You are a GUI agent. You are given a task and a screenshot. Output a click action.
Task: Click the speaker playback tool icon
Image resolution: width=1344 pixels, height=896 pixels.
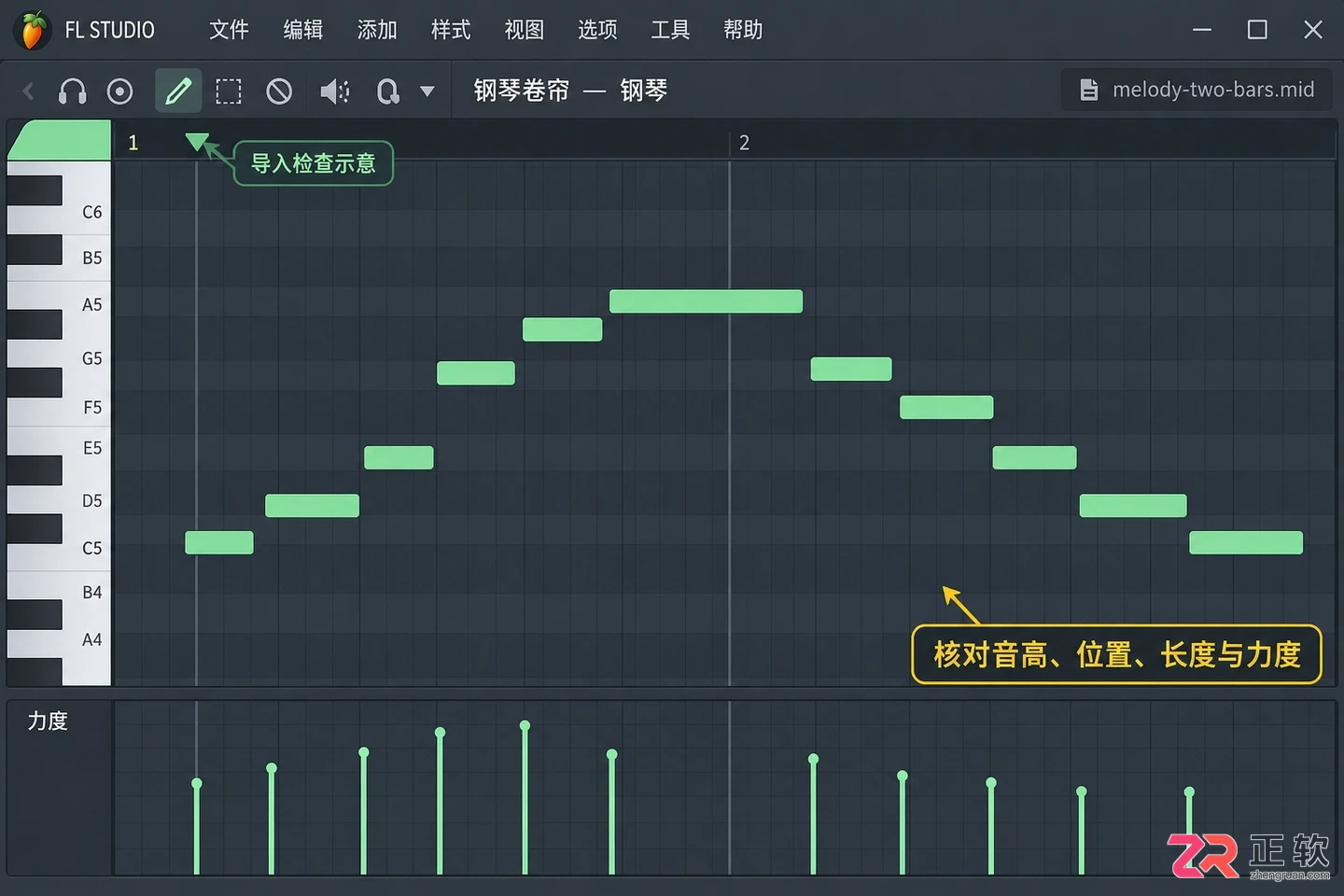334,91
